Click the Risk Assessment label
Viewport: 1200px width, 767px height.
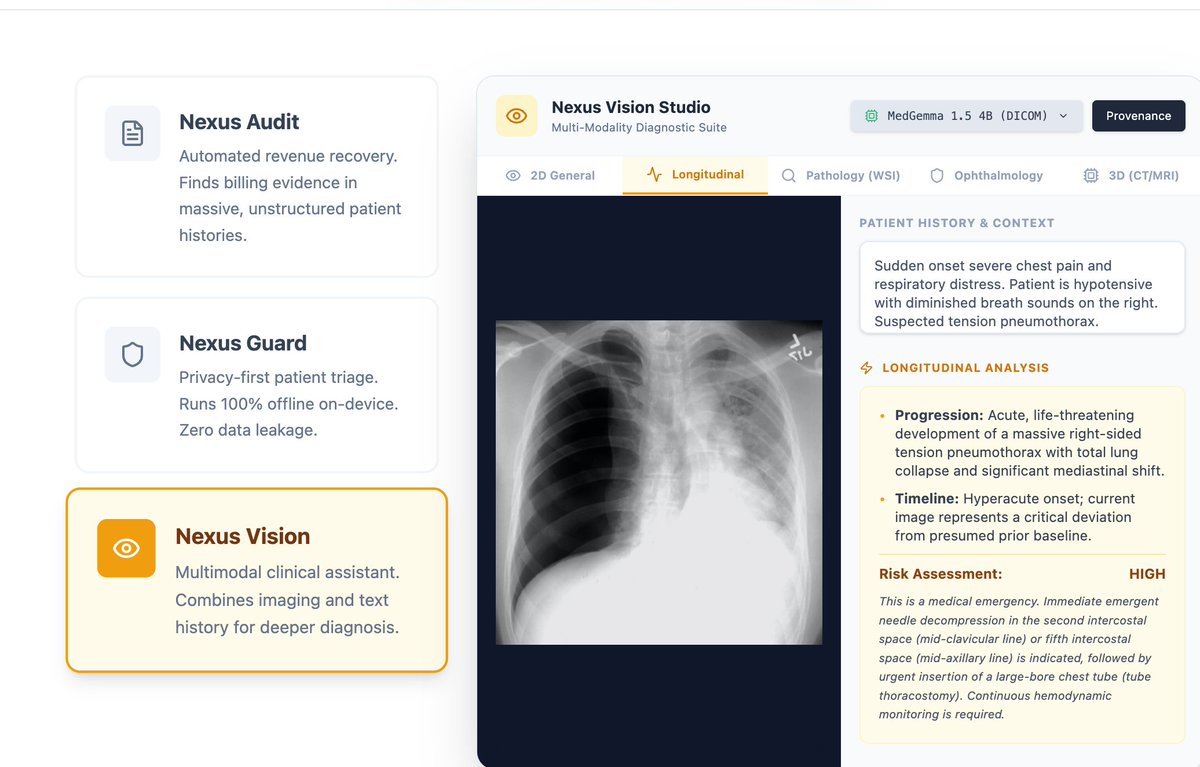(940, 574)
